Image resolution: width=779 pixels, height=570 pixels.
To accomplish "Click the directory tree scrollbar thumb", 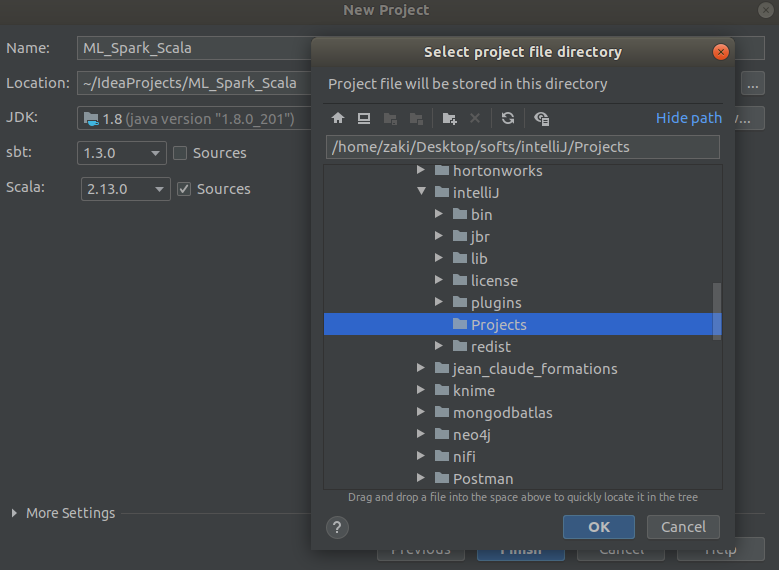I will pyautogui.click(x=716, y=312).
